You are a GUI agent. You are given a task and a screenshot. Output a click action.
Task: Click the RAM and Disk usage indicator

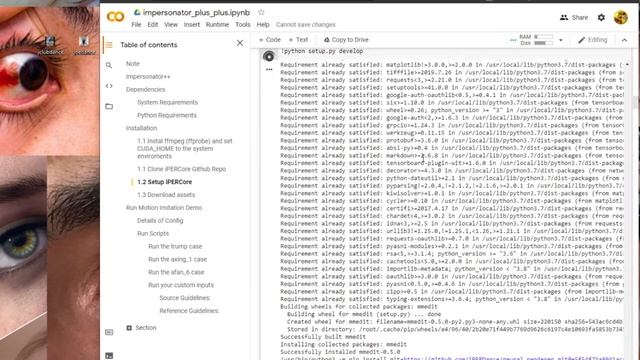point(536,40)
